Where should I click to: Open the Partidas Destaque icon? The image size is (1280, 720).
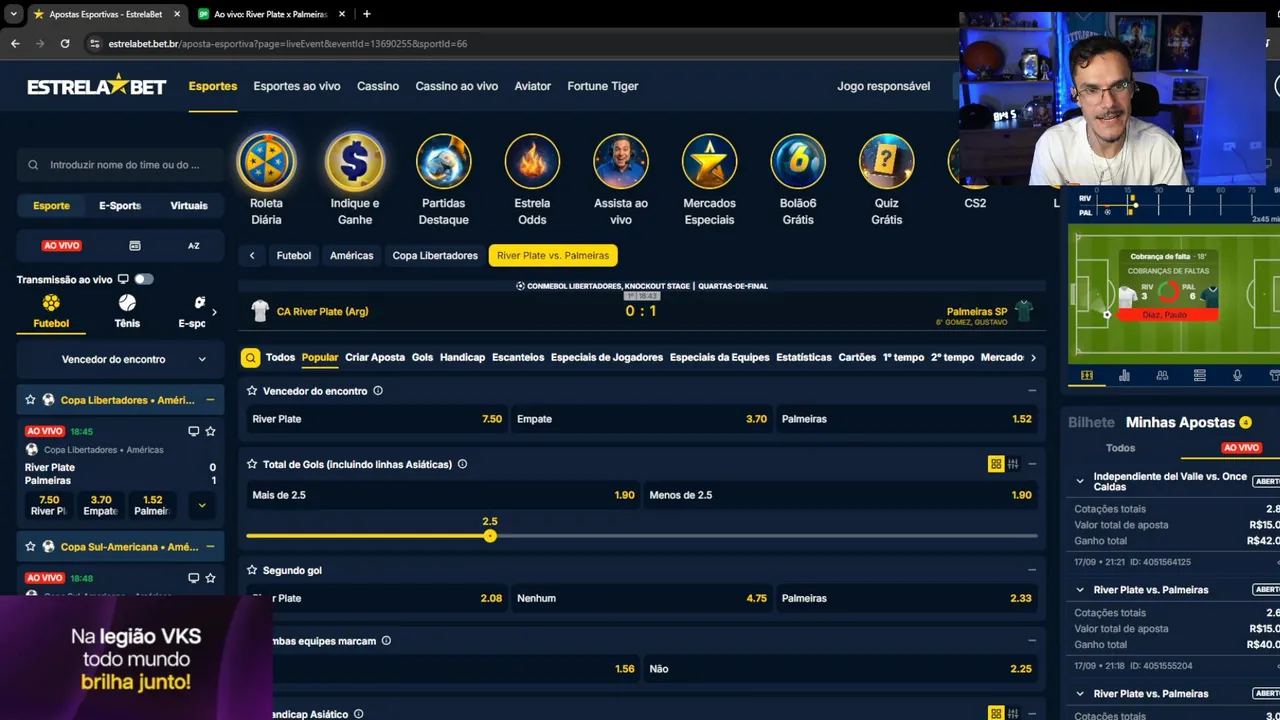point(443,162)
